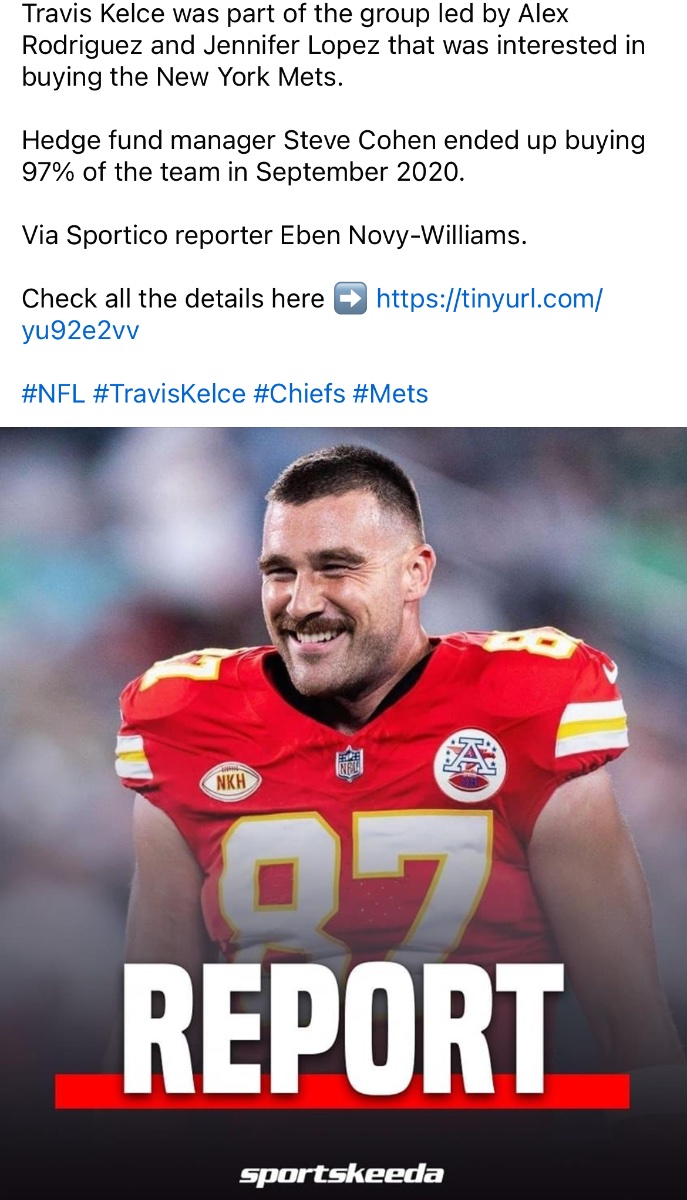Click the yellow 87 number on jersey front

(355, 880)
